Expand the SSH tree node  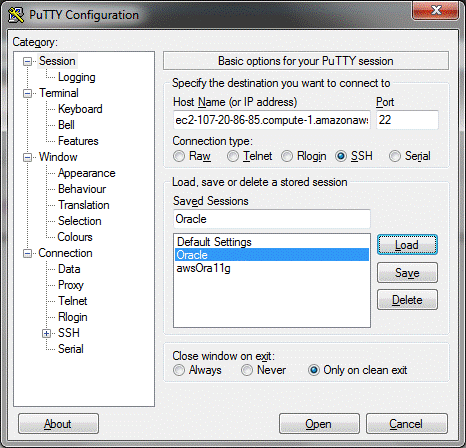coord(47,333)
